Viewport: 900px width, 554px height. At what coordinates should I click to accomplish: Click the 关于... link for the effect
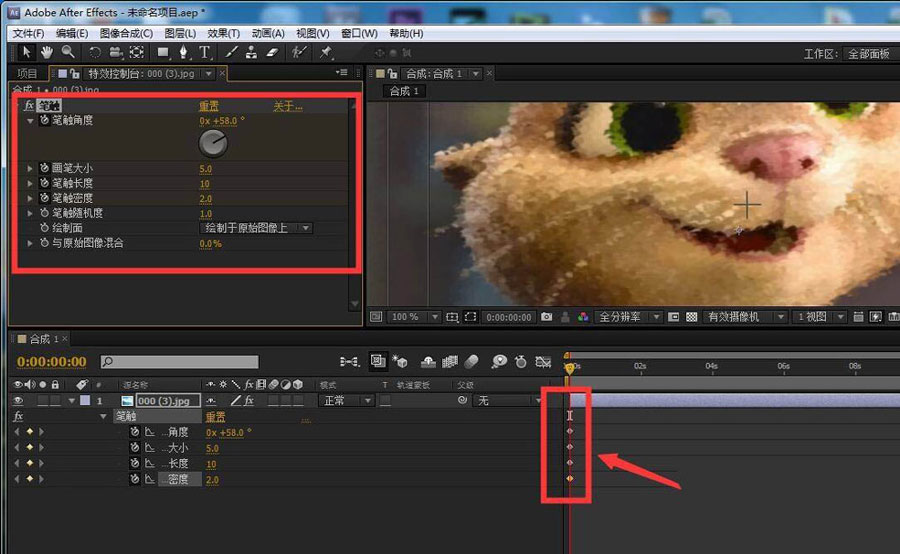tap(288, 105)
